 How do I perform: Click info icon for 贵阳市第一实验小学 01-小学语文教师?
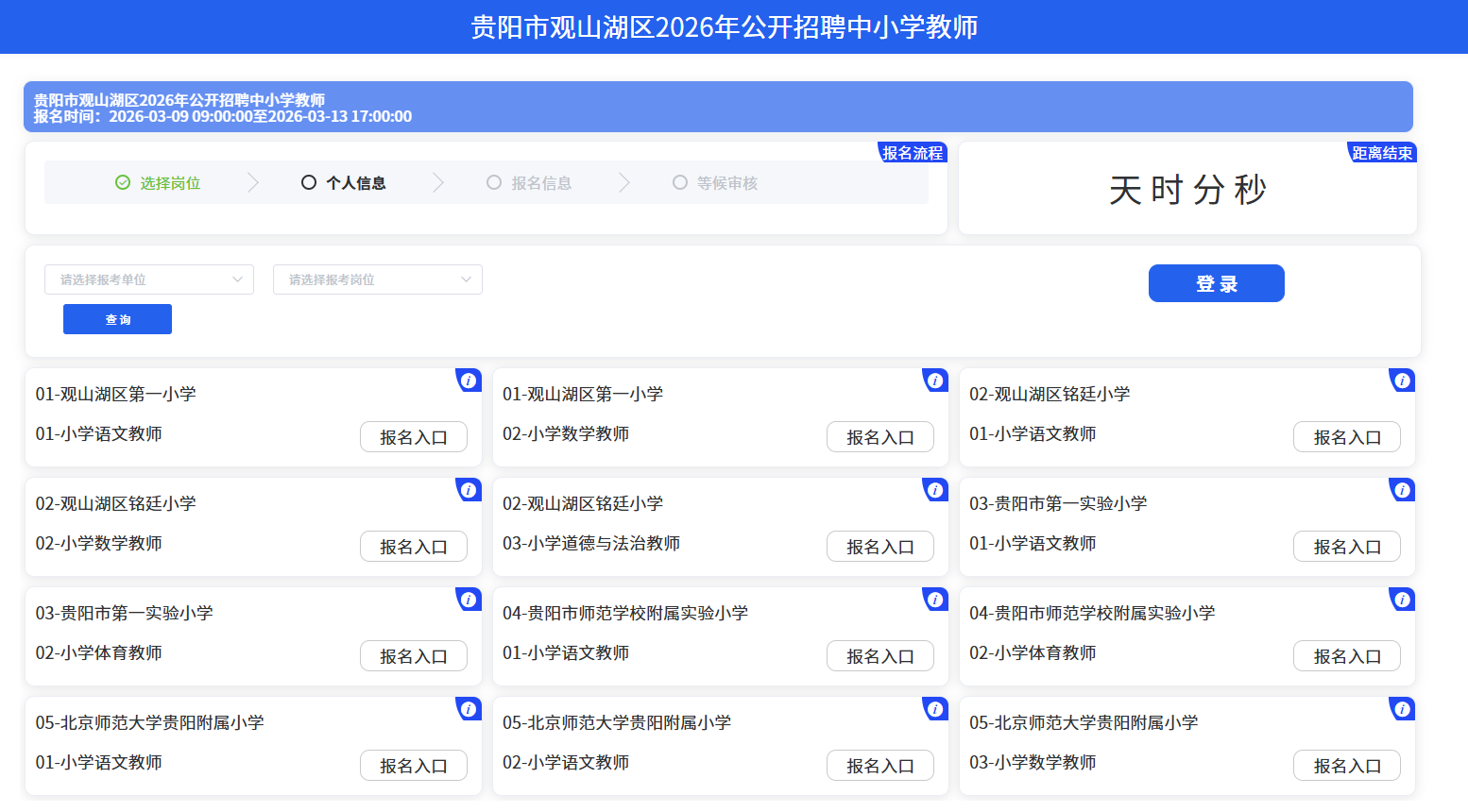1402,490
